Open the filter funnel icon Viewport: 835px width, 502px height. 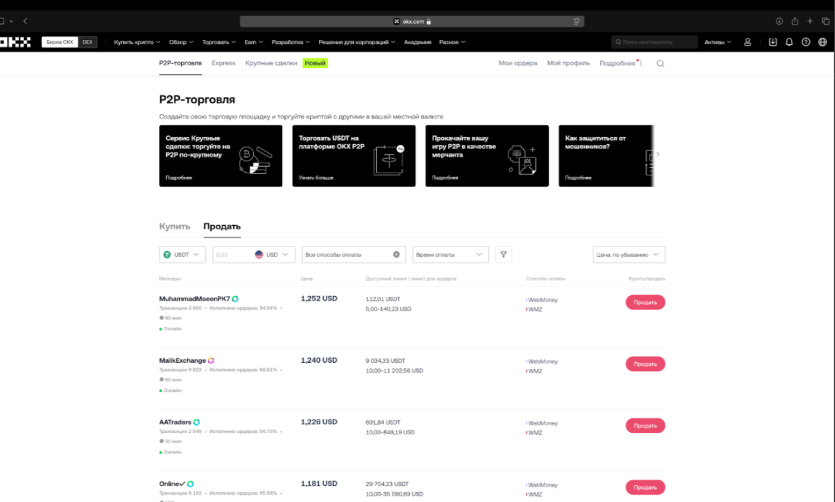click(x=503, y=254)
